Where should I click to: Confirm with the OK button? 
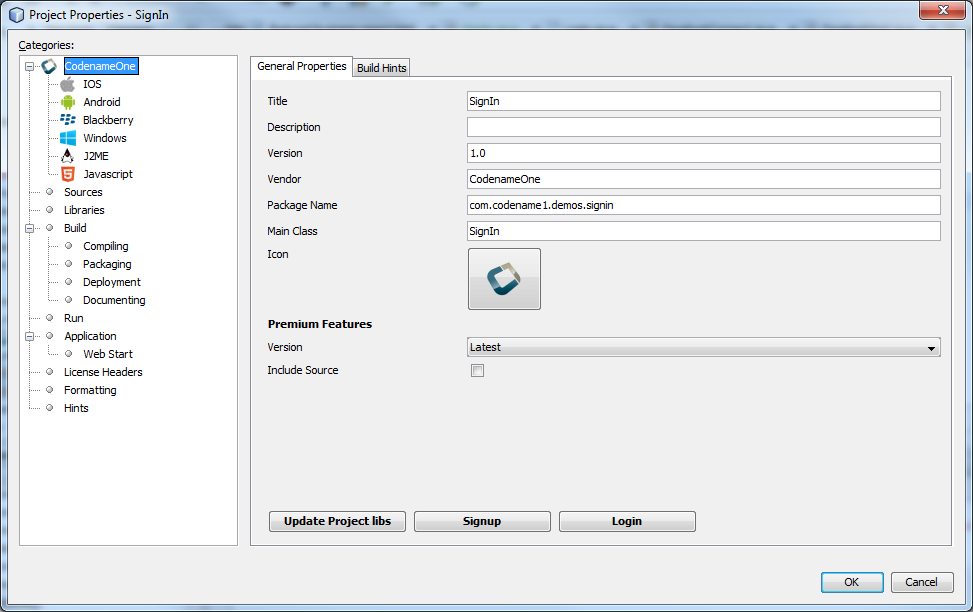pyautogui.click(x=851, y=582)
